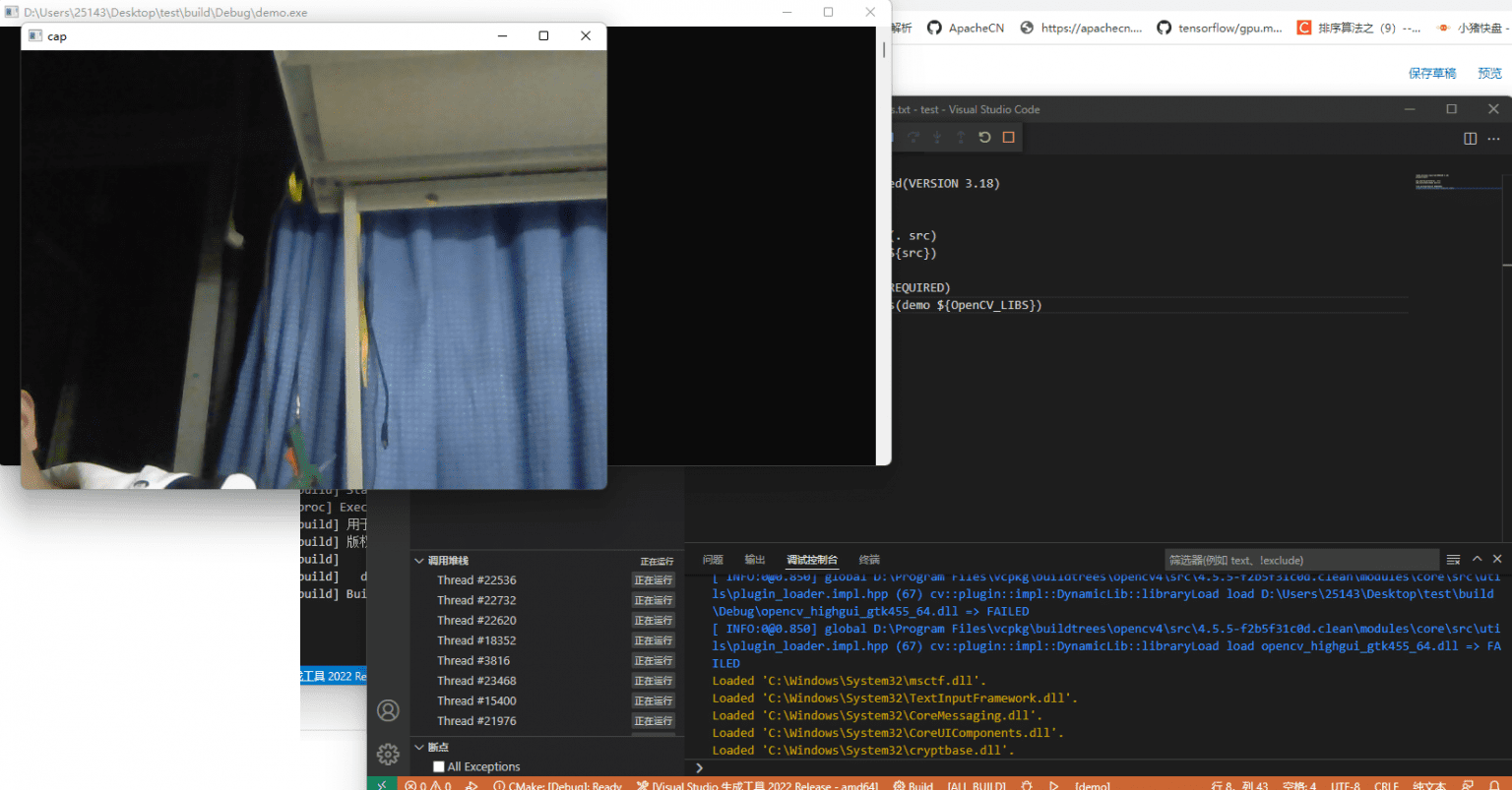Screen dimensions: 1512x790
Task: Restart the debug session
Action: click(x=983, y=137)
